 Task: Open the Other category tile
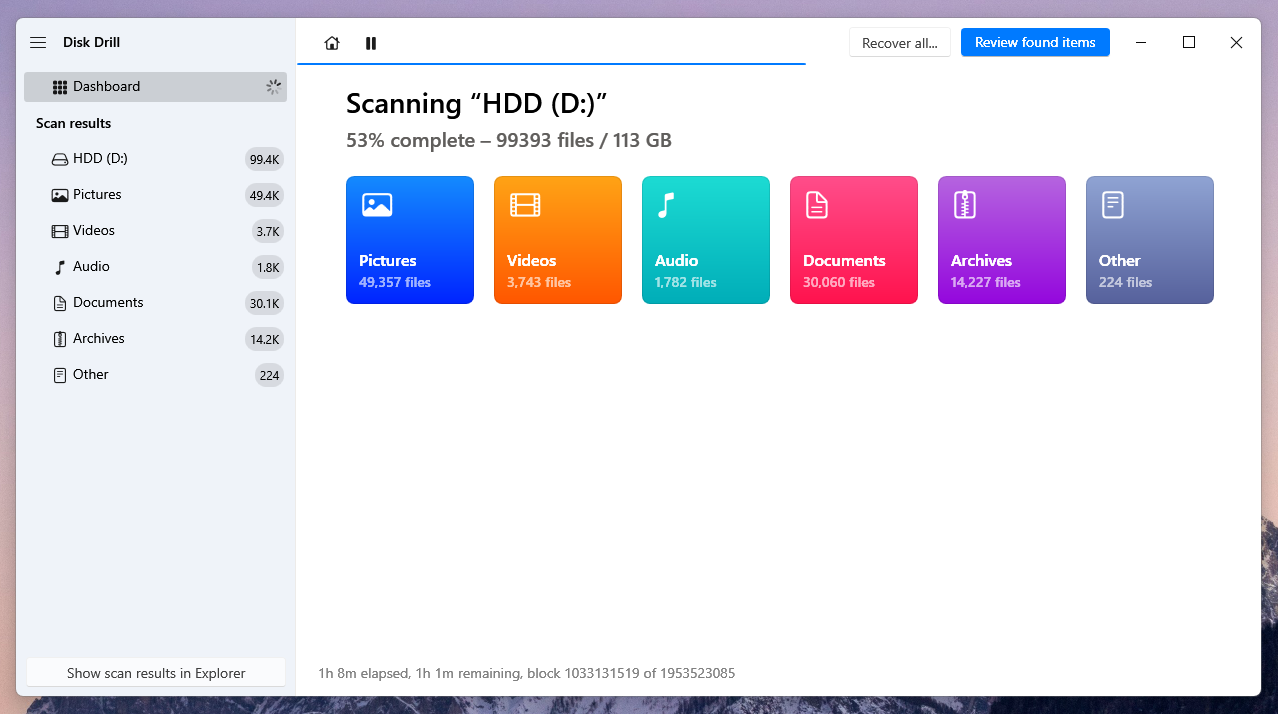pos(1149,240)
